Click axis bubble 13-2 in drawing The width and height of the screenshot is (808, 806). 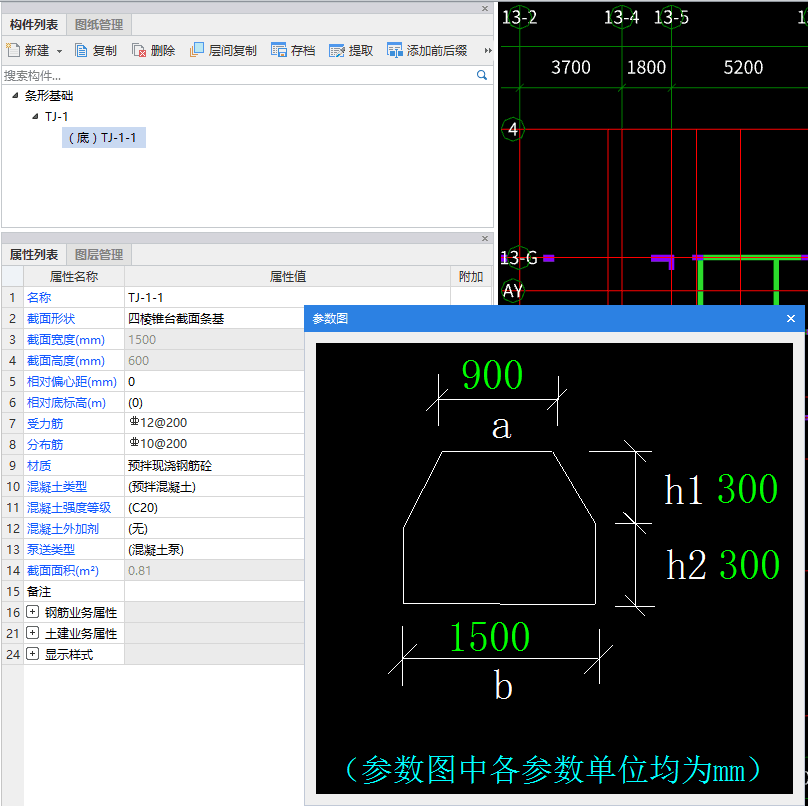tap(519, 18)
